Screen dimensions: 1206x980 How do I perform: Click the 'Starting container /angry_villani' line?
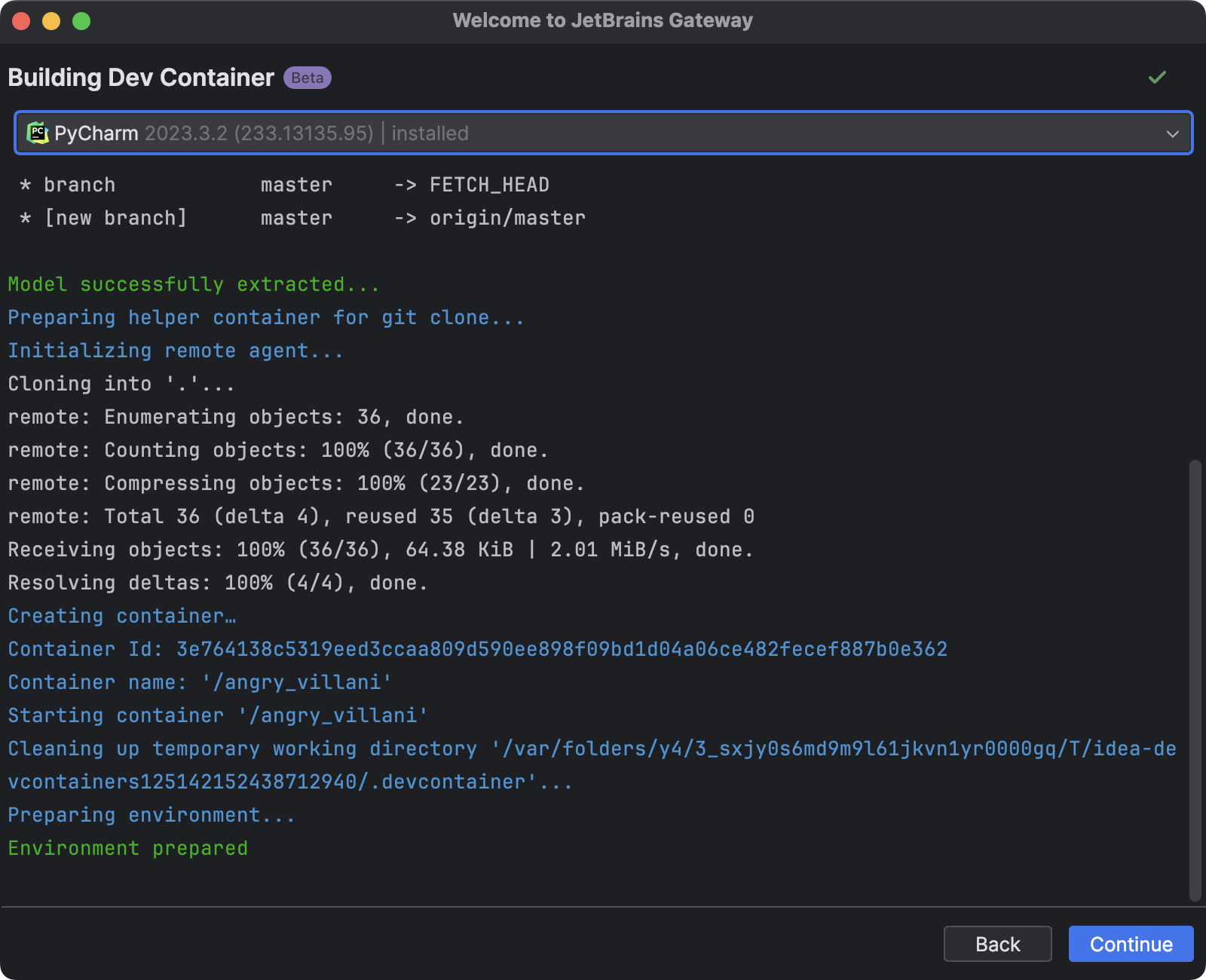point(217,715)
